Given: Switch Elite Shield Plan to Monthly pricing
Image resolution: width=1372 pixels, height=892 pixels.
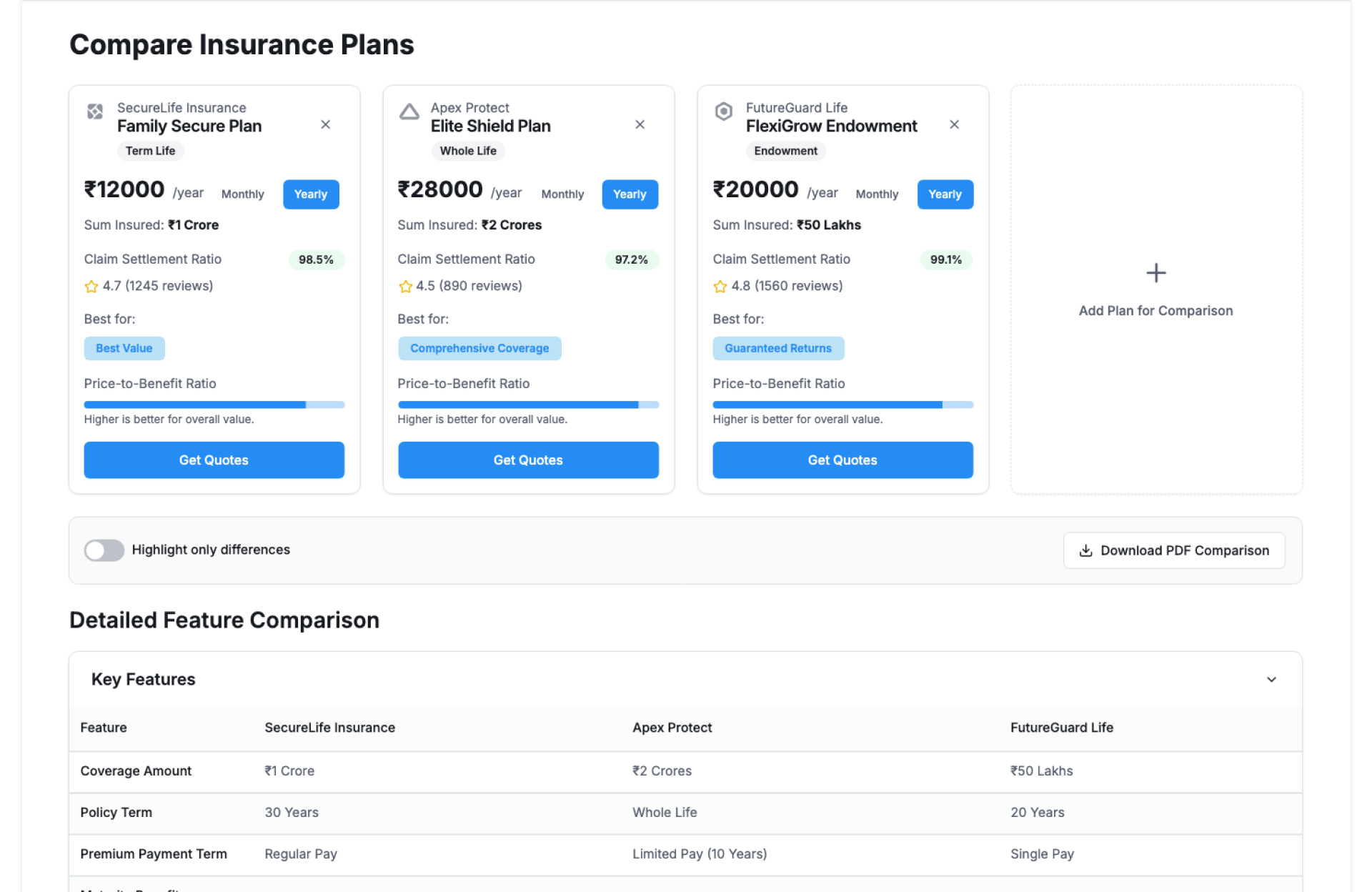Looking at the screenshot, I should coord(562,194).
